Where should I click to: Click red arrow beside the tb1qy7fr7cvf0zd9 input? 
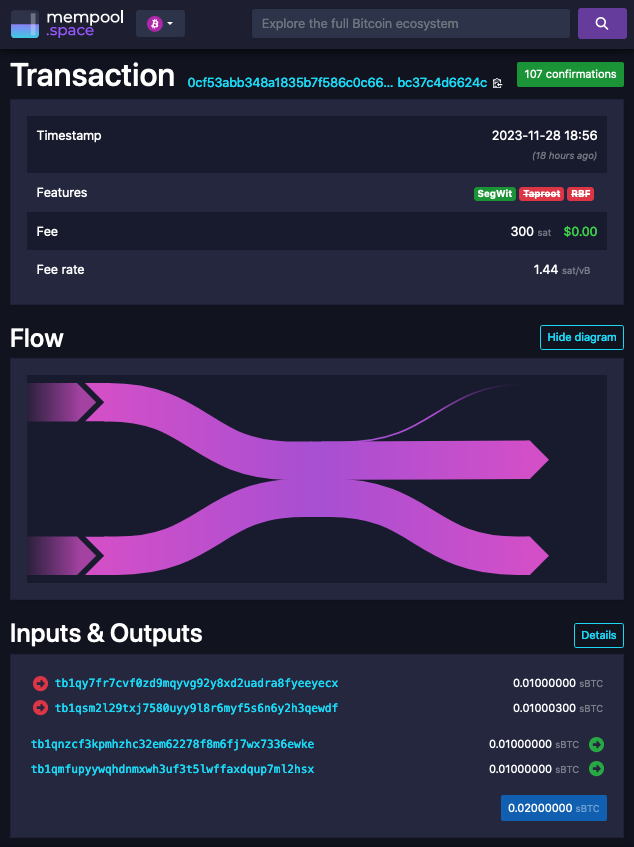(x=41, y=683)
